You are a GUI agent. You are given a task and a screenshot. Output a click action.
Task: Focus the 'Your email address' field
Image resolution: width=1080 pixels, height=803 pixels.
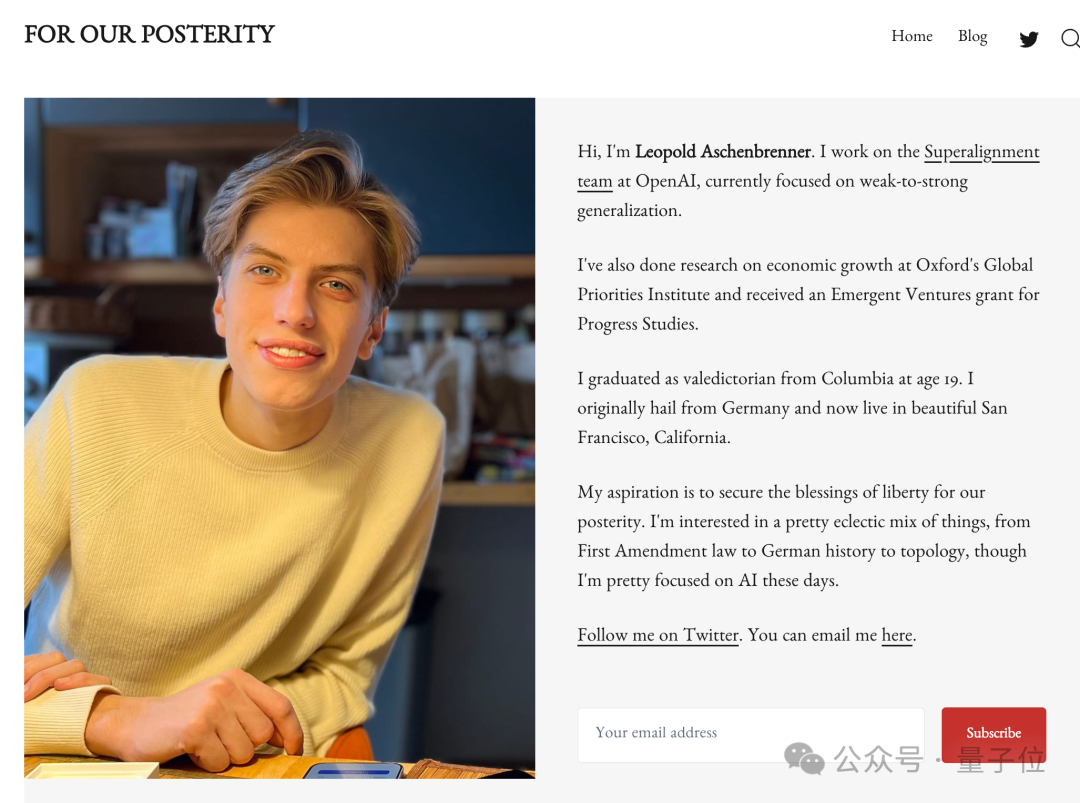pos(750,734)
